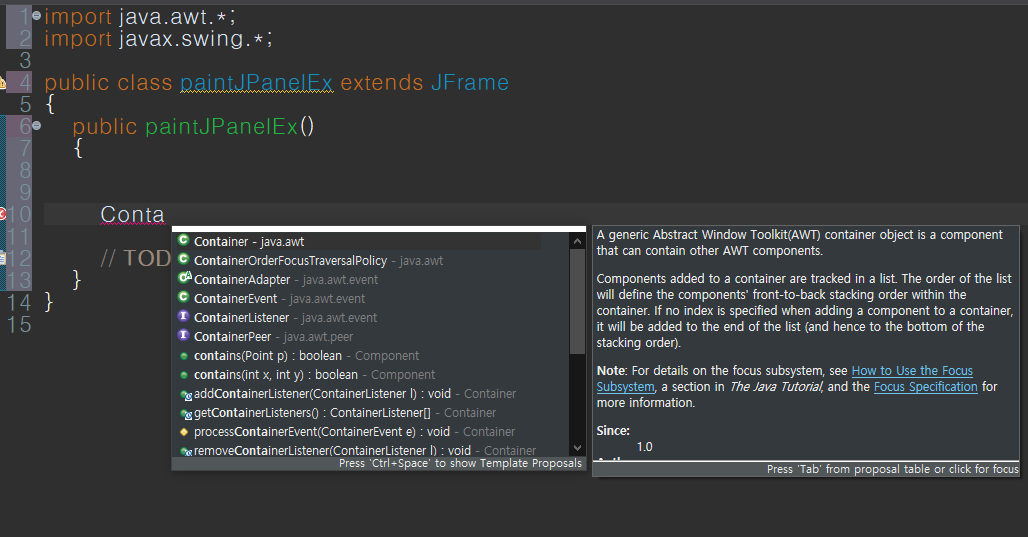This screenshot has width=1028, height=537.
Task: Click green method icon beside contains(int x, int y)
Action: click(x=184, y=375)
